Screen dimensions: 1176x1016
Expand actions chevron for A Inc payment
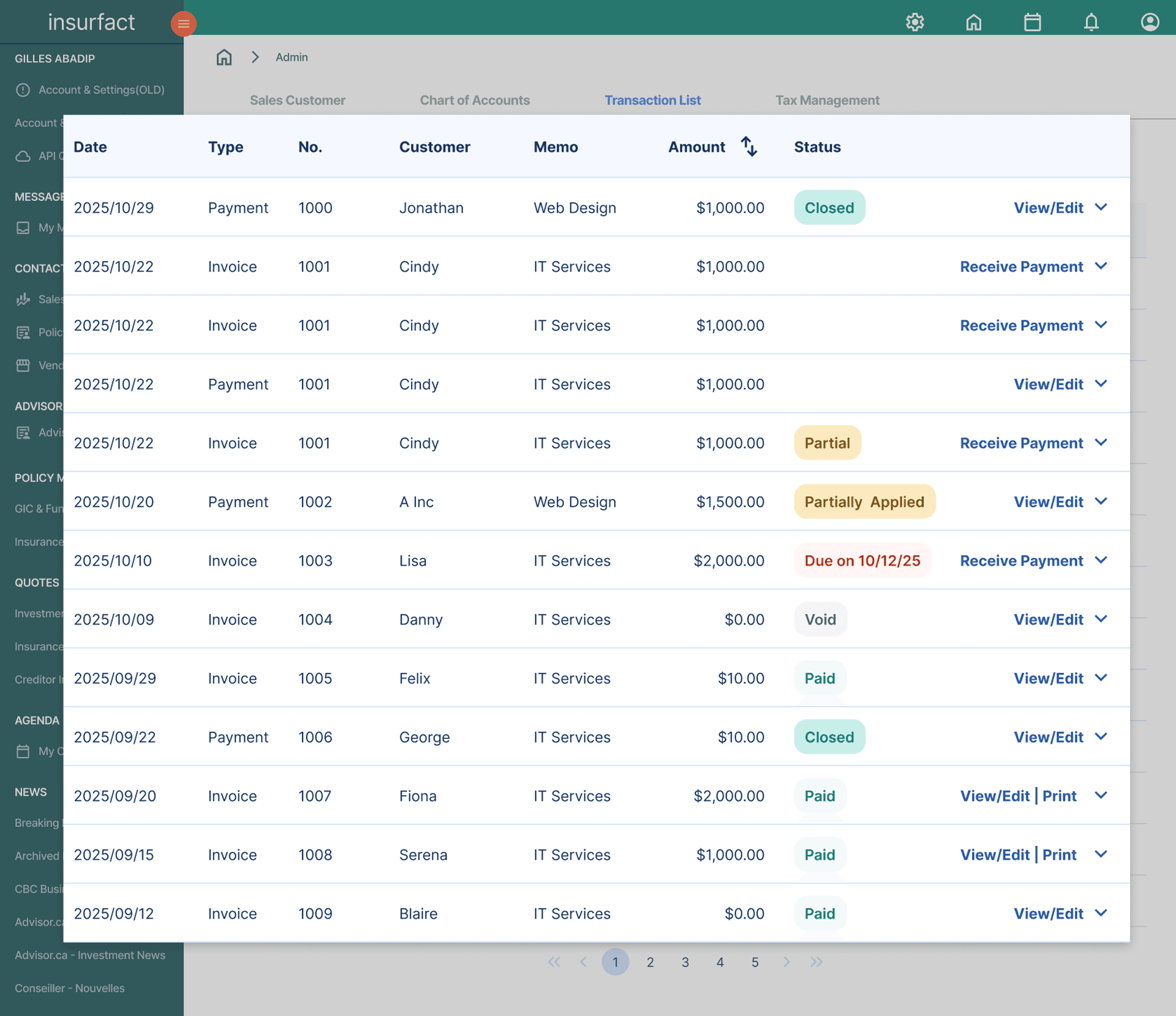pos(1101,501)
